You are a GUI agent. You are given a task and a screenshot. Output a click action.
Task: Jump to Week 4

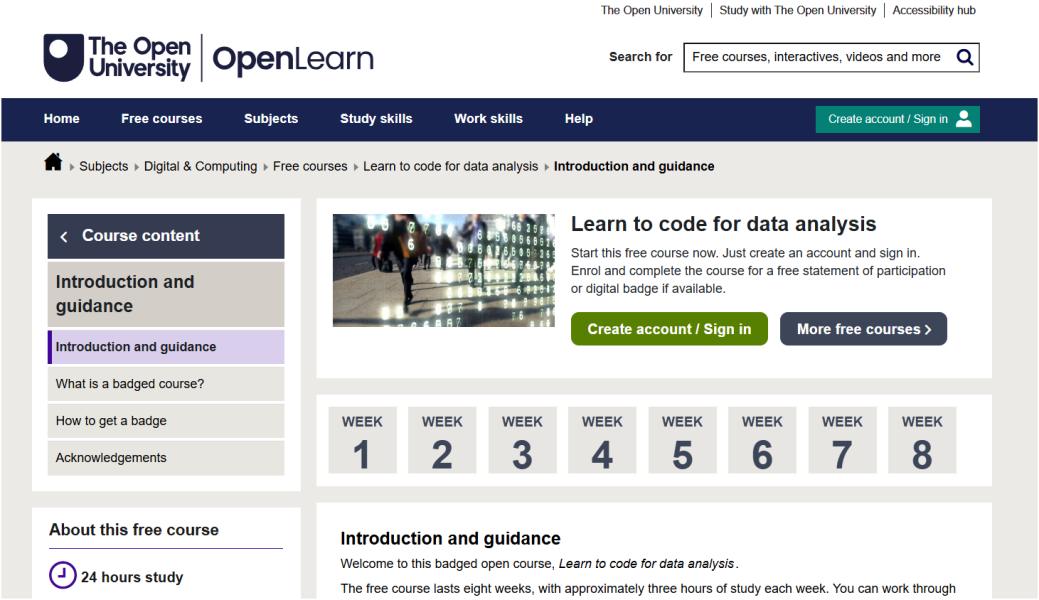pyautogui.click(x=602, y=440)
